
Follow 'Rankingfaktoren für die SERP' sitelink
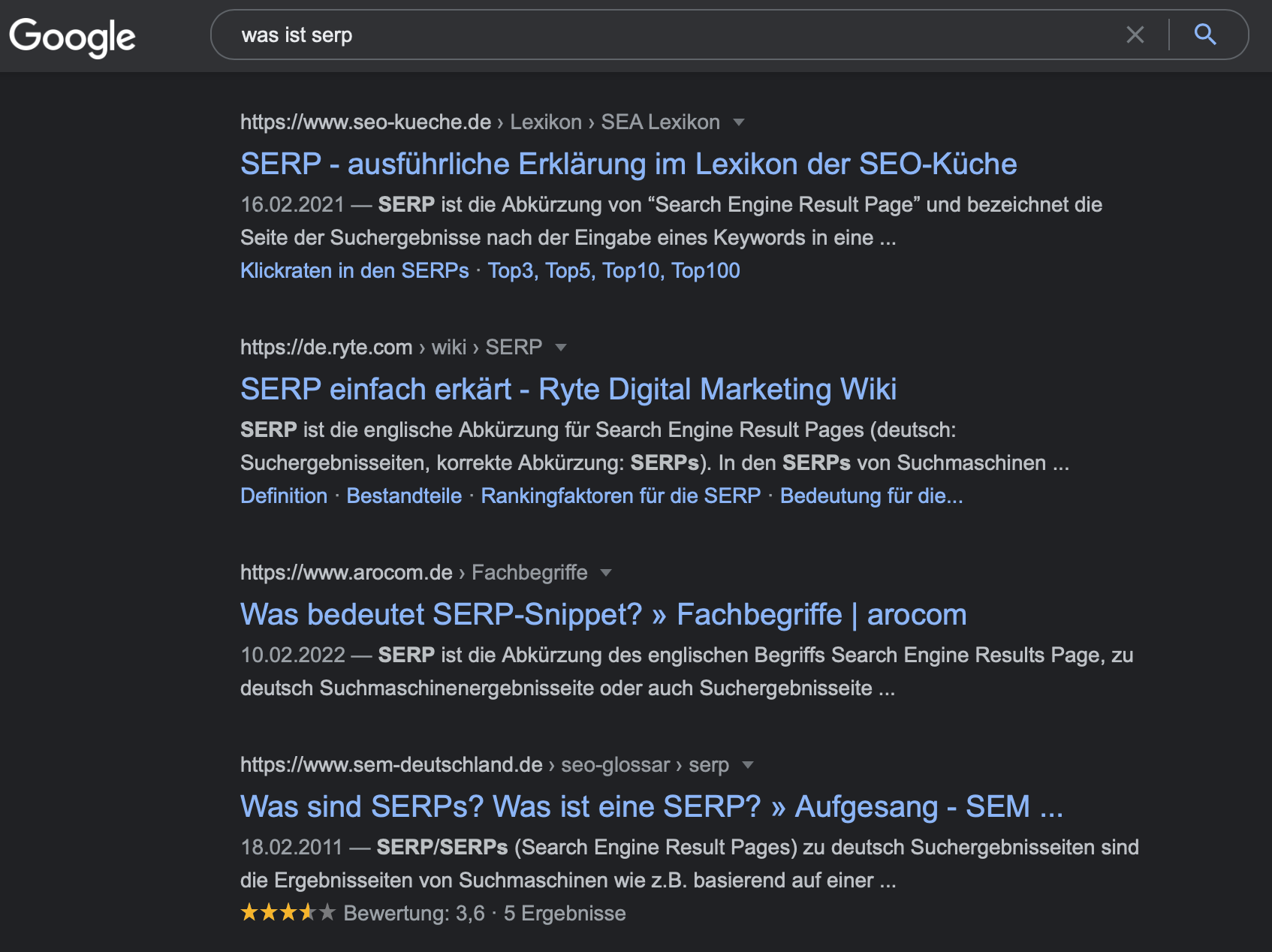pos(621,496)
